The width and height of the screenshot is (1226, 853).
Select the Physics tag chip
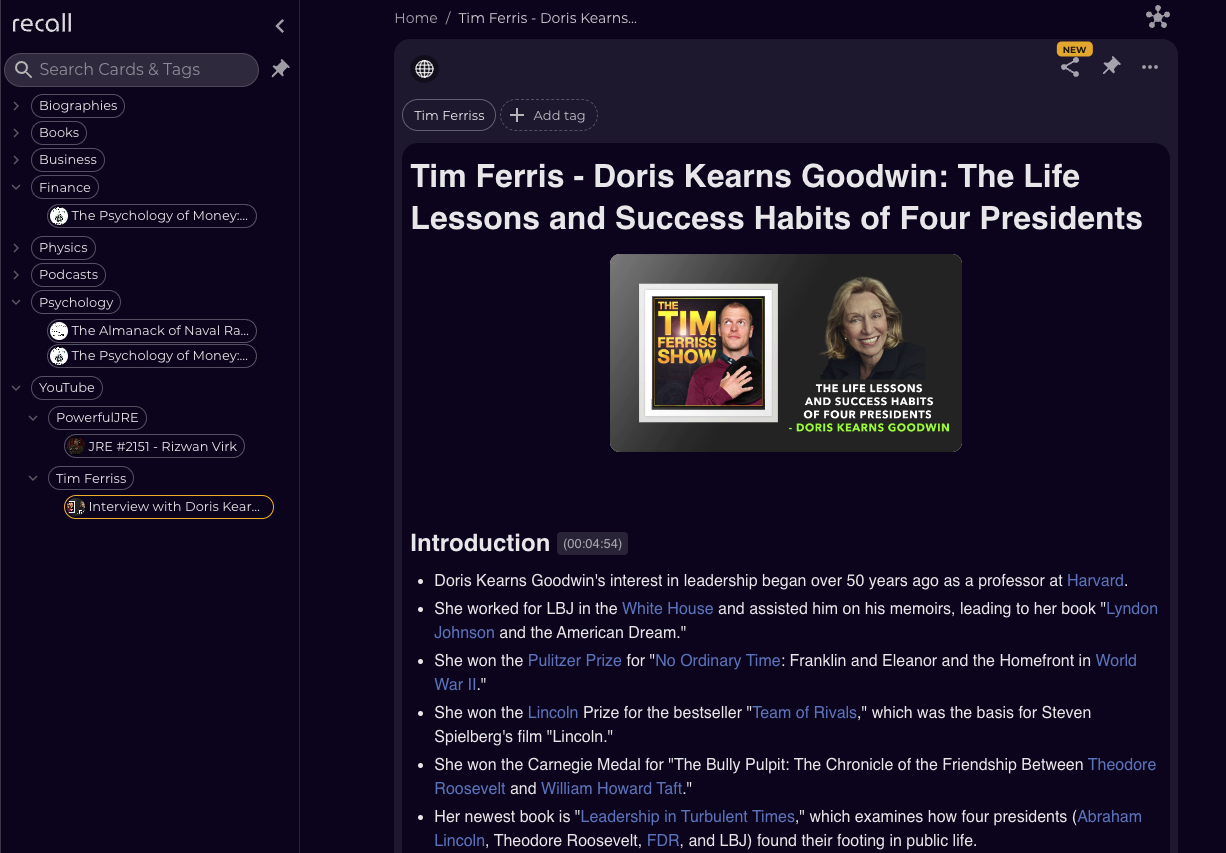pos(63,247)
